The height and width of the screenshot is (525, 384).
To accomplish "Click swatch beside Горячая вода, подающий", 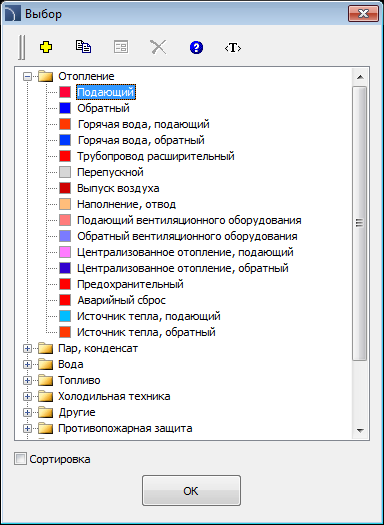I will tap(65, 124).
